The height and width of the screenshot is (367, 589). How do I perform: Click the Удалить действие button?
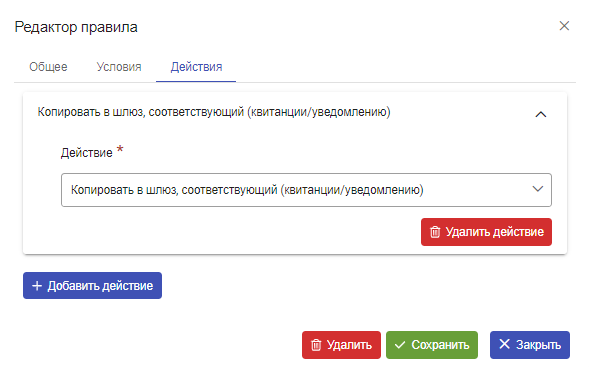tap(486, 232)
